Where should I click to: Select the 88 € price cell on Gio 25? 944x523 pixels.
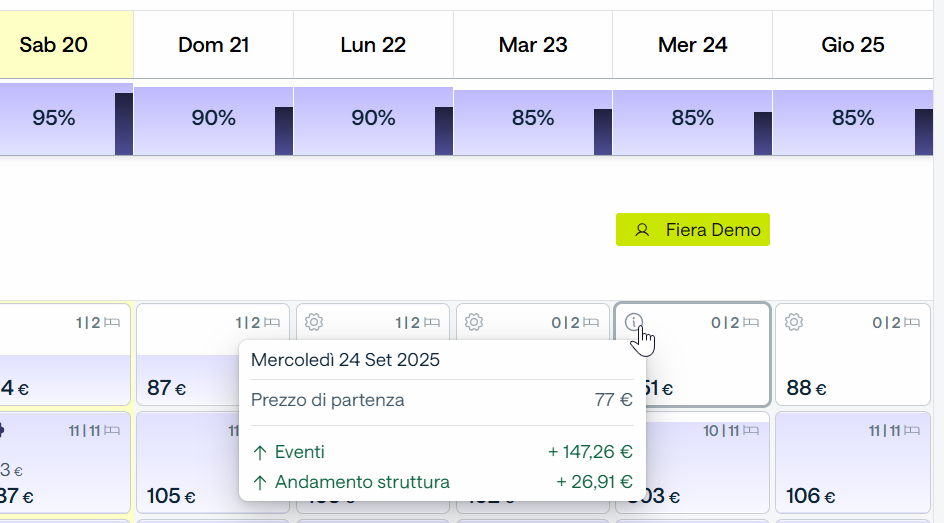click(x=852, y=354)
